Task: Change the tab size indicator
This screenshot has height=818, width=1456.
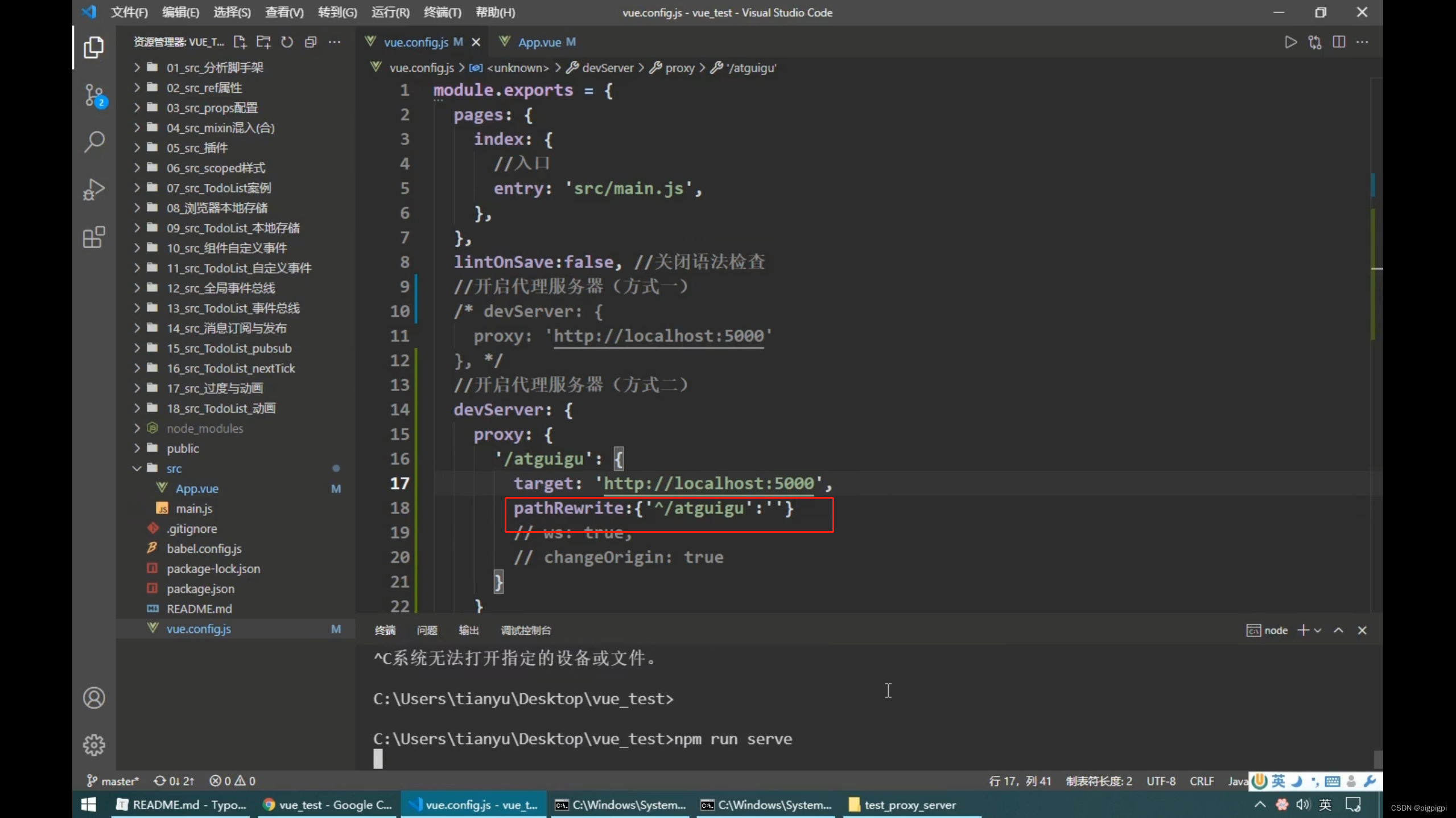Action: tap(1099, 781)
